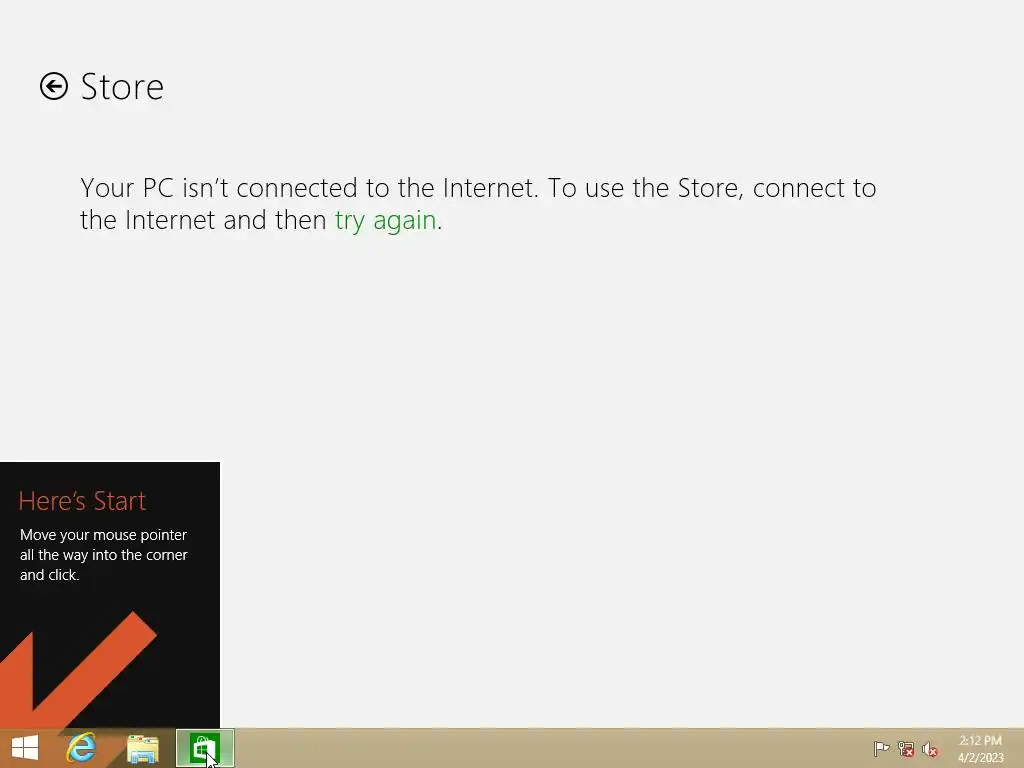Go back using the Store back arrow
The width and height of the screenshot is (1024, 768).
(54, 86)
